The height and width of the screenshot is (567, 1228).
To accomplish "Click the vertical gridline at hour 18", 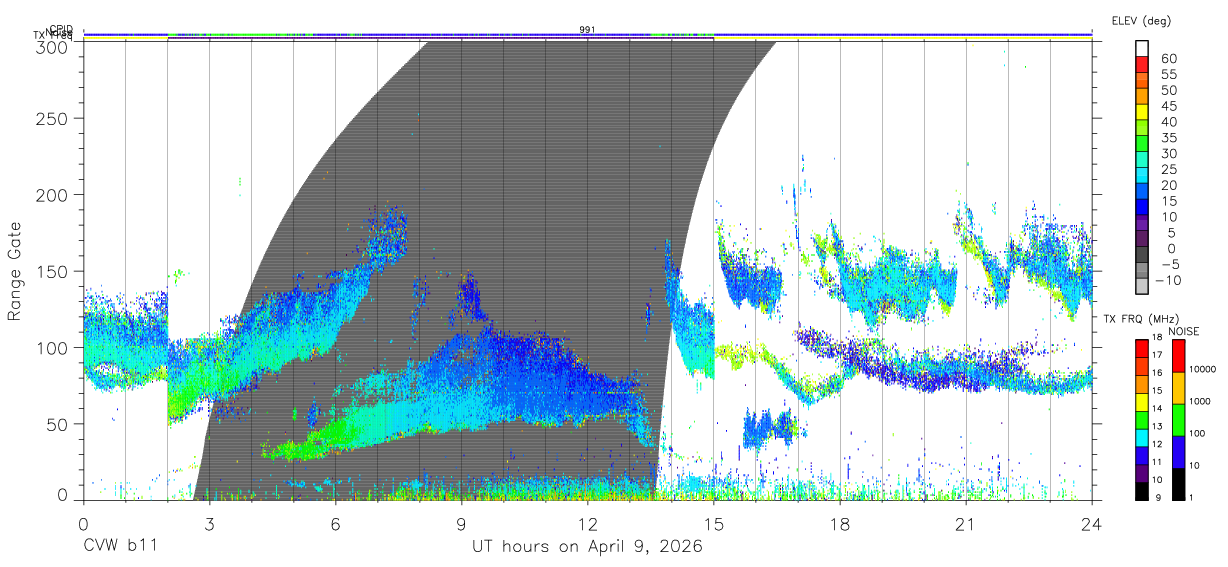I will click(x=839, y=270).
